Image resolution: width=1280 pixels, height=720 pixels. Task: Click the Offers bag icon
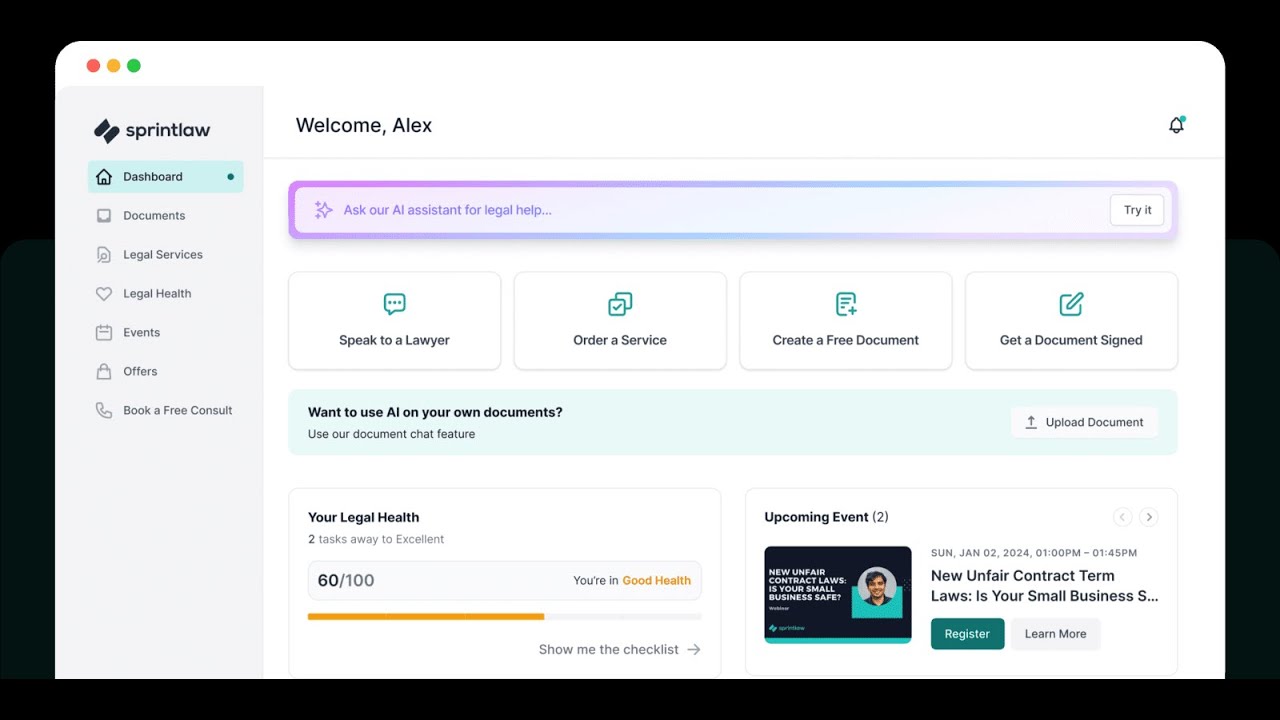104,372
